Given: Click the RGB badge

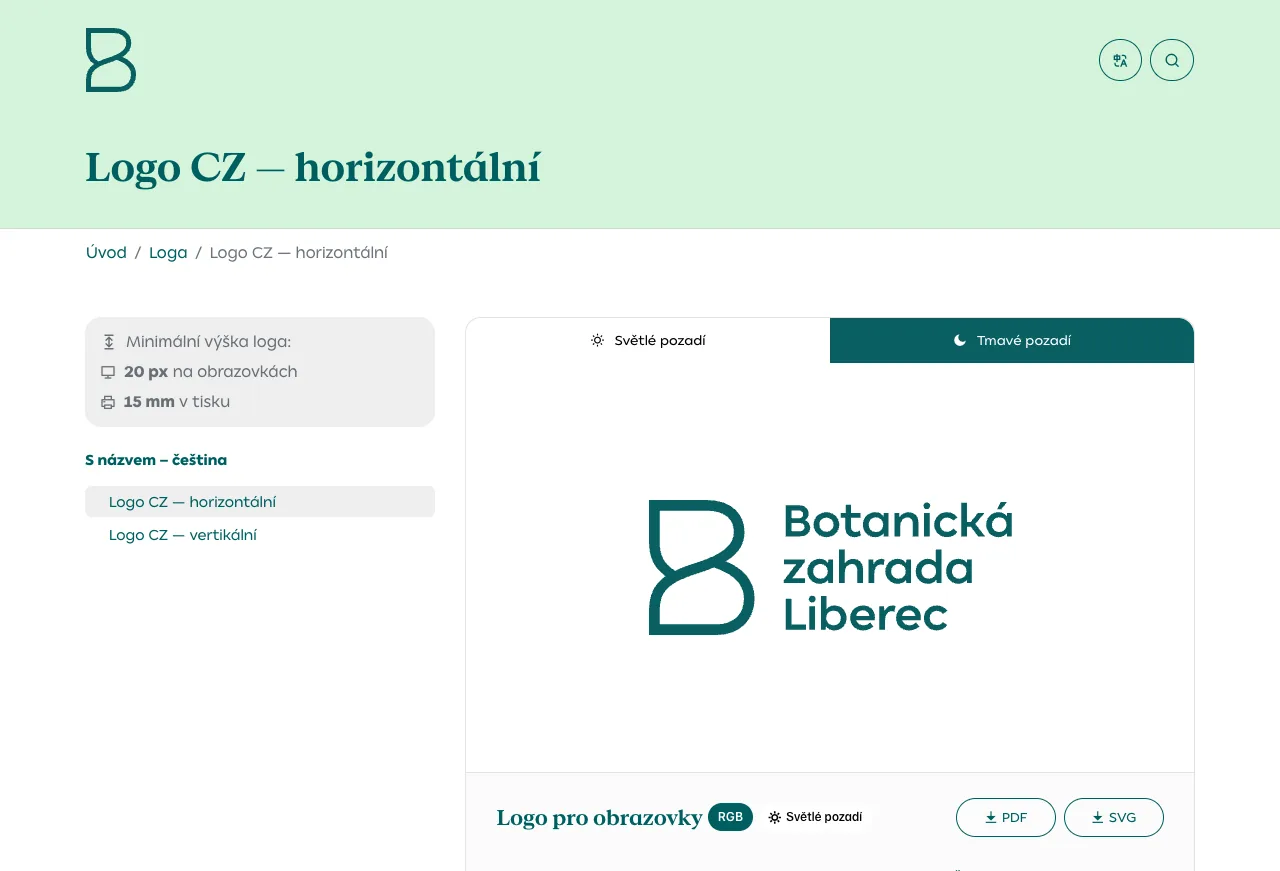Looking at the screenshot, I should click(x=730, y=817).
